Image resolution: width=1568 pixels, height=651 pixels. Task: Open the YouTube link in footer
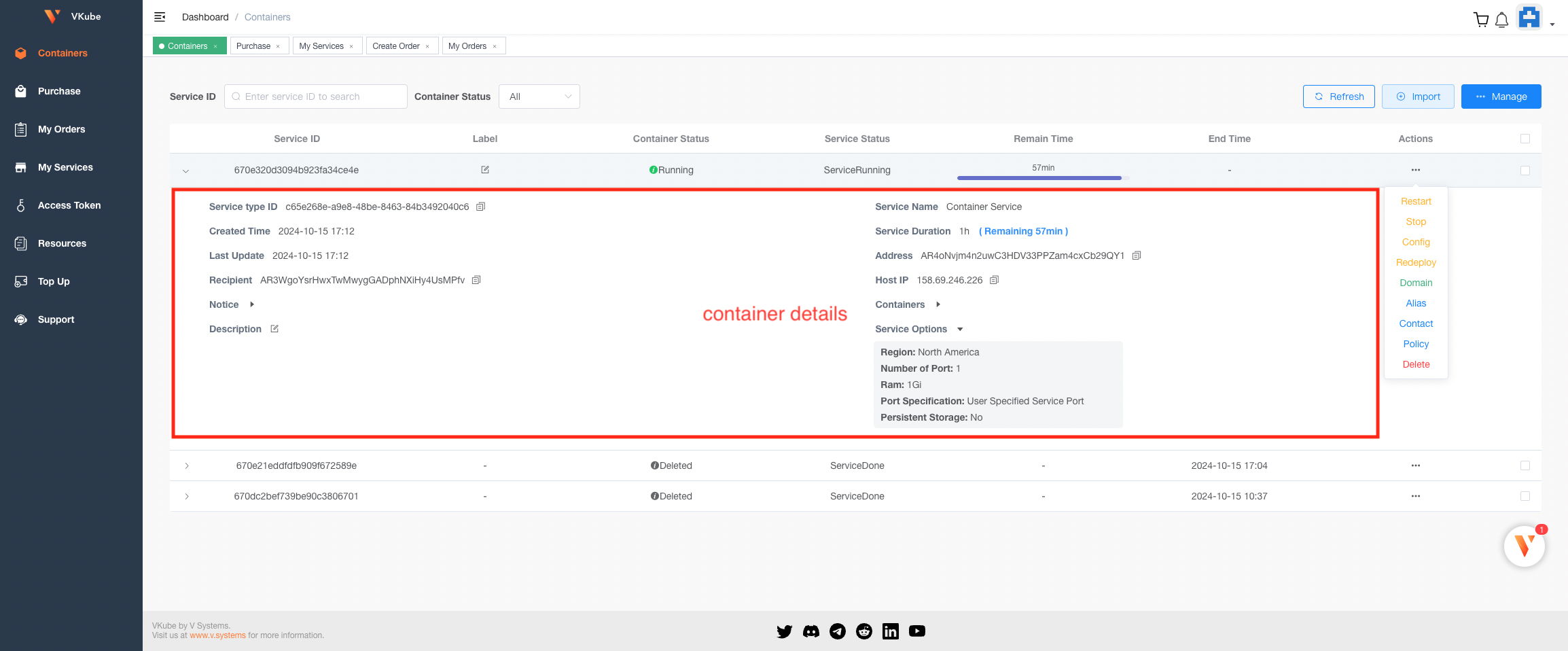917,631
